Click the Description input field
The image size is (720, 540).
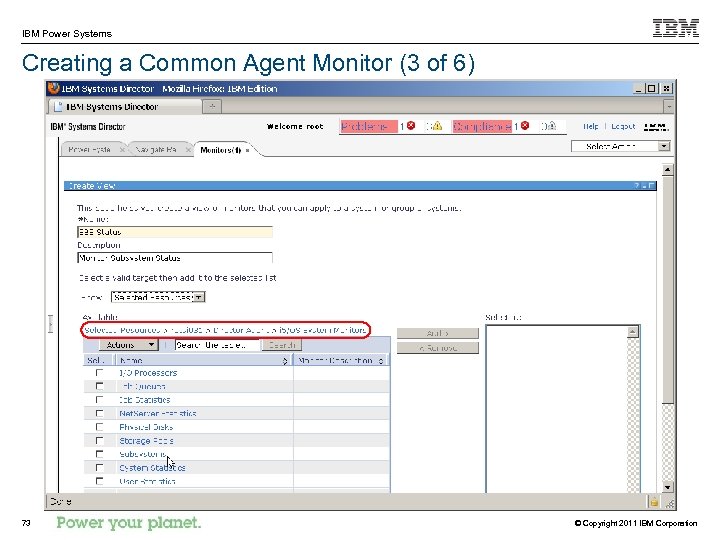[x=174, y=258]
